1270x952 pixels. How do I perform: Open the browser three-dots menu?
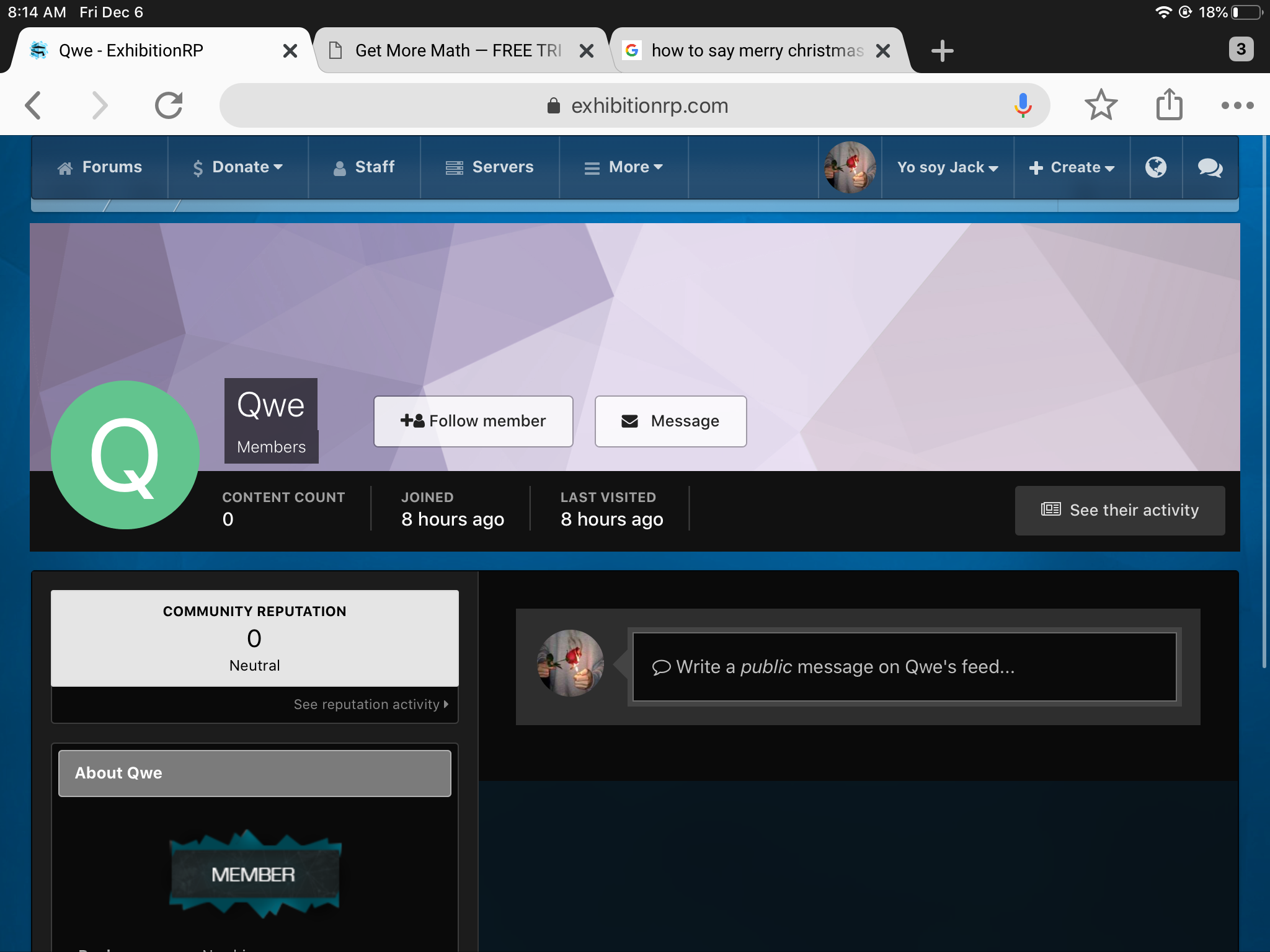pyautogui.click(x=1237, y=105)
